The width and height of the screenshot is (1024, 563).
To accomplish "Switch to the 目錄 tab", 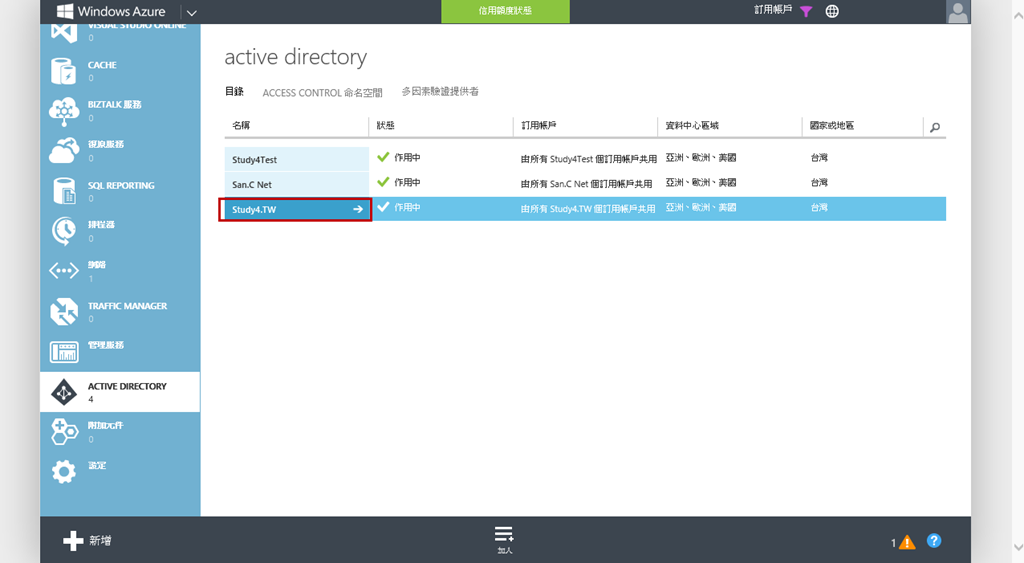I will 234,91.
